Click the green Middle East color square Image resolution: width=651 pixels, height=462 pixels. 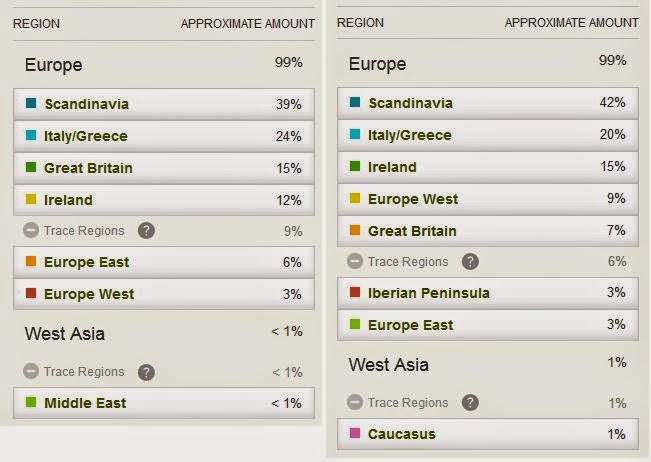31,403
